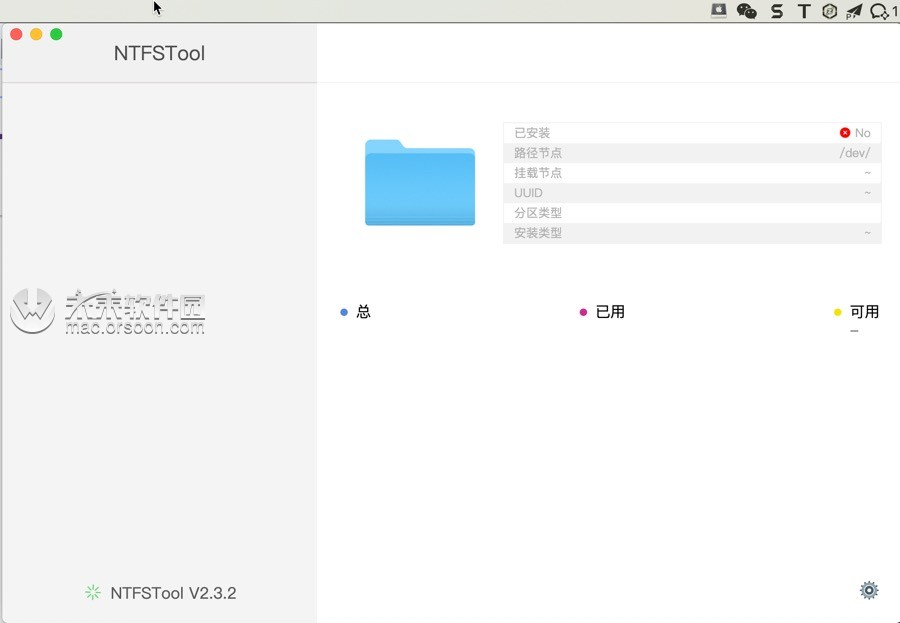Screen dimensions: 900x623
Task: Click the T icon in menu bar
Action: tap(804, 10)
